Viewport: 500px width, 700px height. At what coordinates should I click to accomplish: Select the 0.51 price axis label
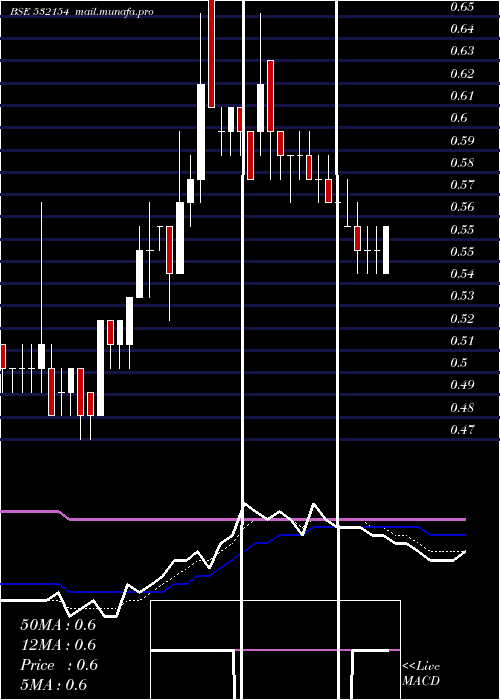(462, 341)
